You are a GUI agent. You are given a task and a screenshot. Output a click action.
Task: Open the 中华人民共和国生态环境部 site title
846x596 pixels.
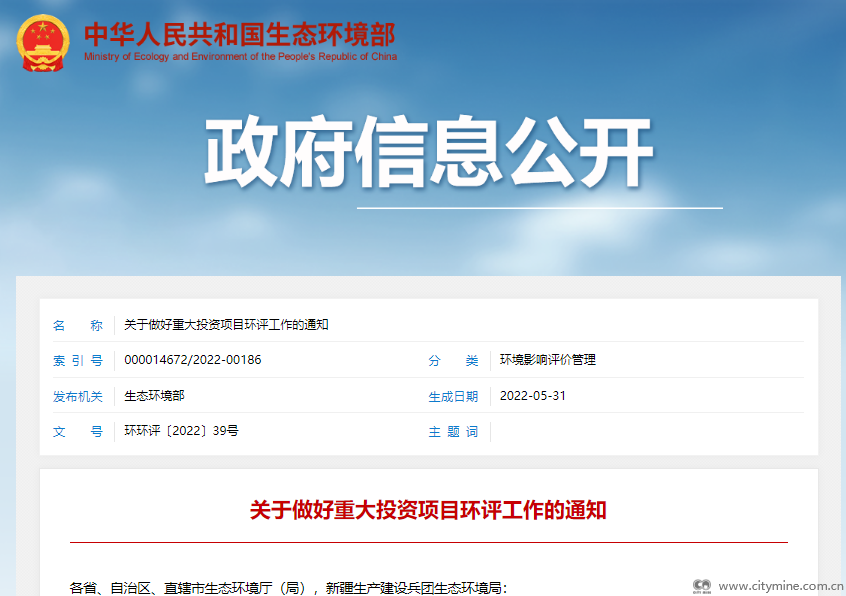click(239, 33)
